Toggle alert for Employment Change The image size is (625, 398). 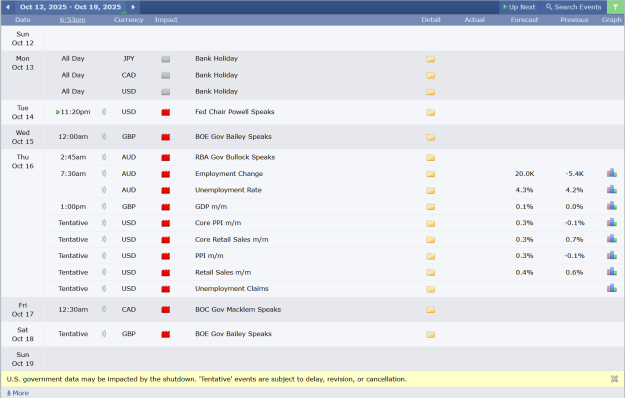tap(104, 174)
